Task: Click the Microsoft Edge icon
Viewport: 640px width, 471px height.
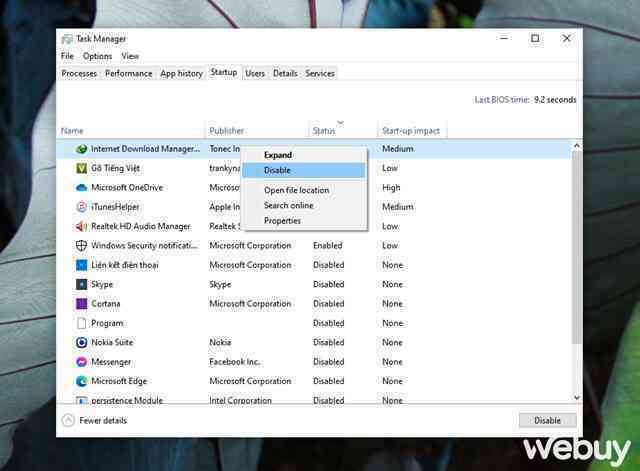Action: coord(82,381)
